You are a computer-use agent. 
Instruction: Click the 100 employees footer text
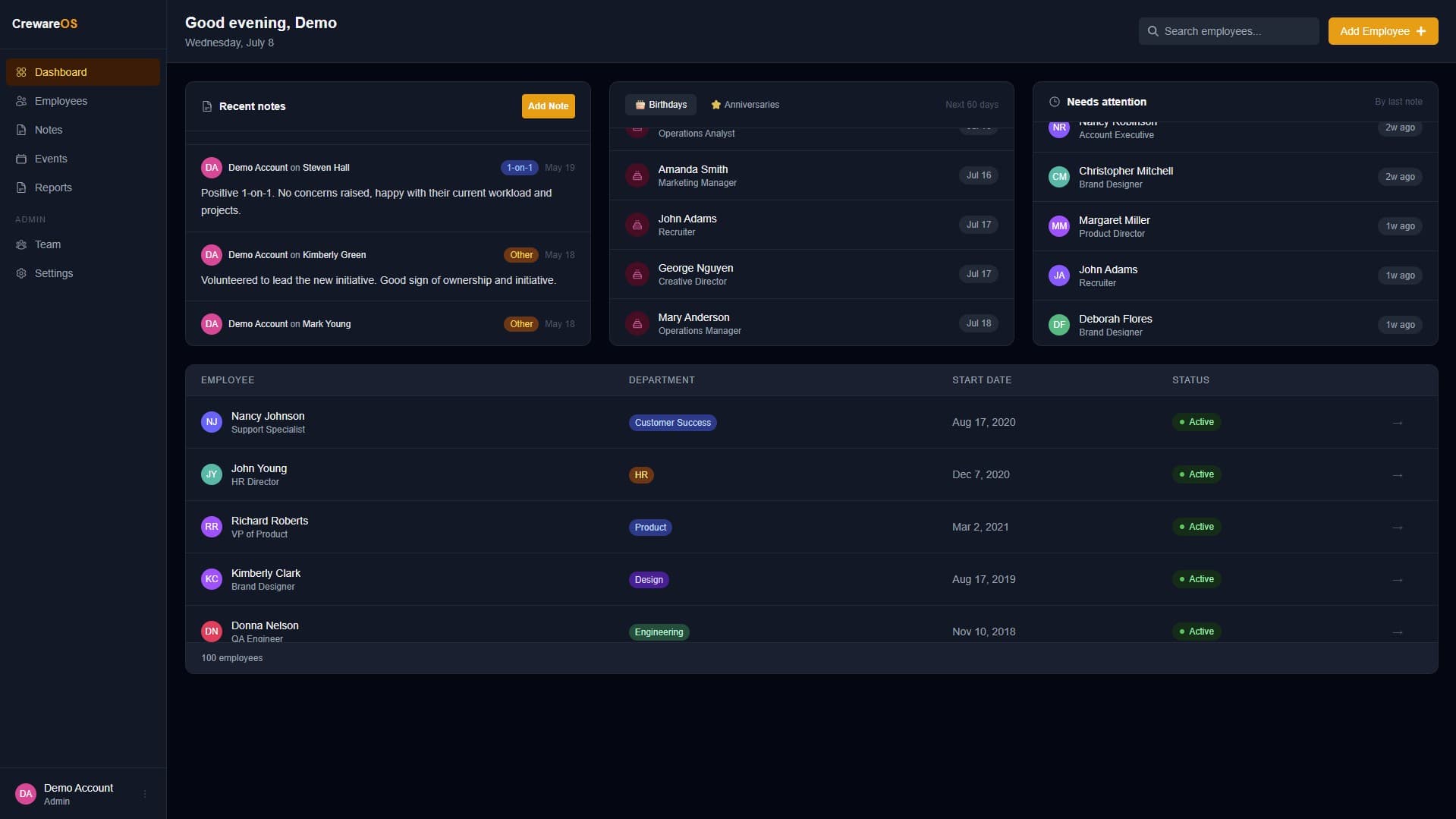(x=231, y=658)
